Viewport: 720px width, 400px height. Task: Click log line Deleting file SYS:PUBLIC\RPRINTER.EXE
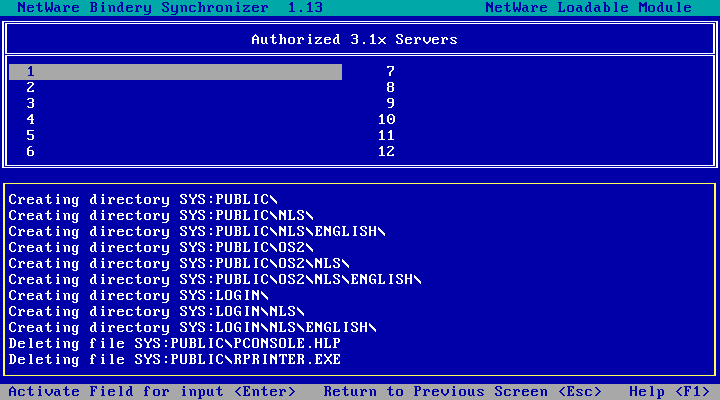coord(174,360)
